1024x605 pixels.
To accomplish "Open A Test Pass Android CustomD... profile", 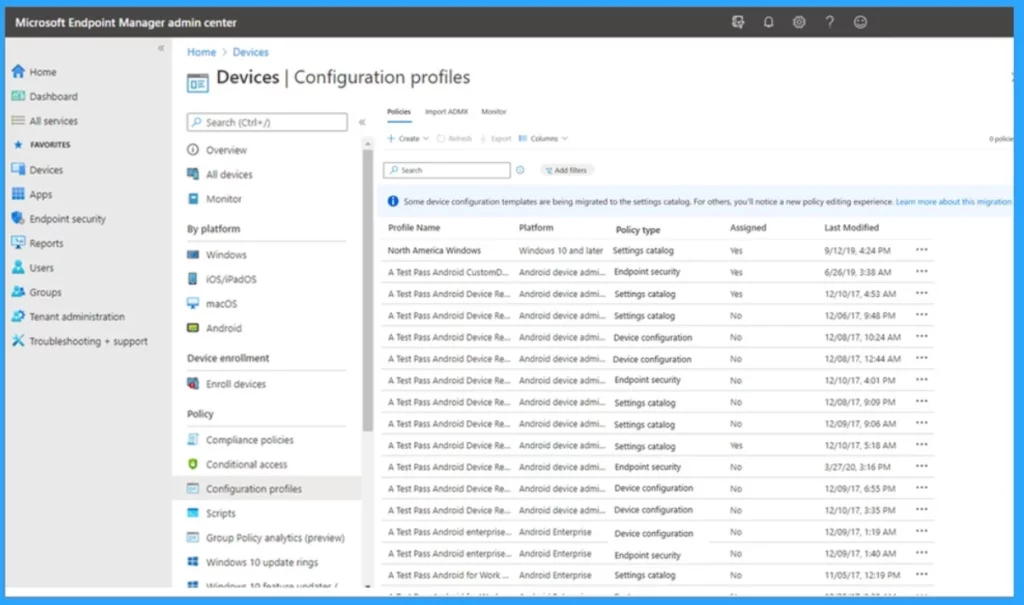I will tap(448, 272).
